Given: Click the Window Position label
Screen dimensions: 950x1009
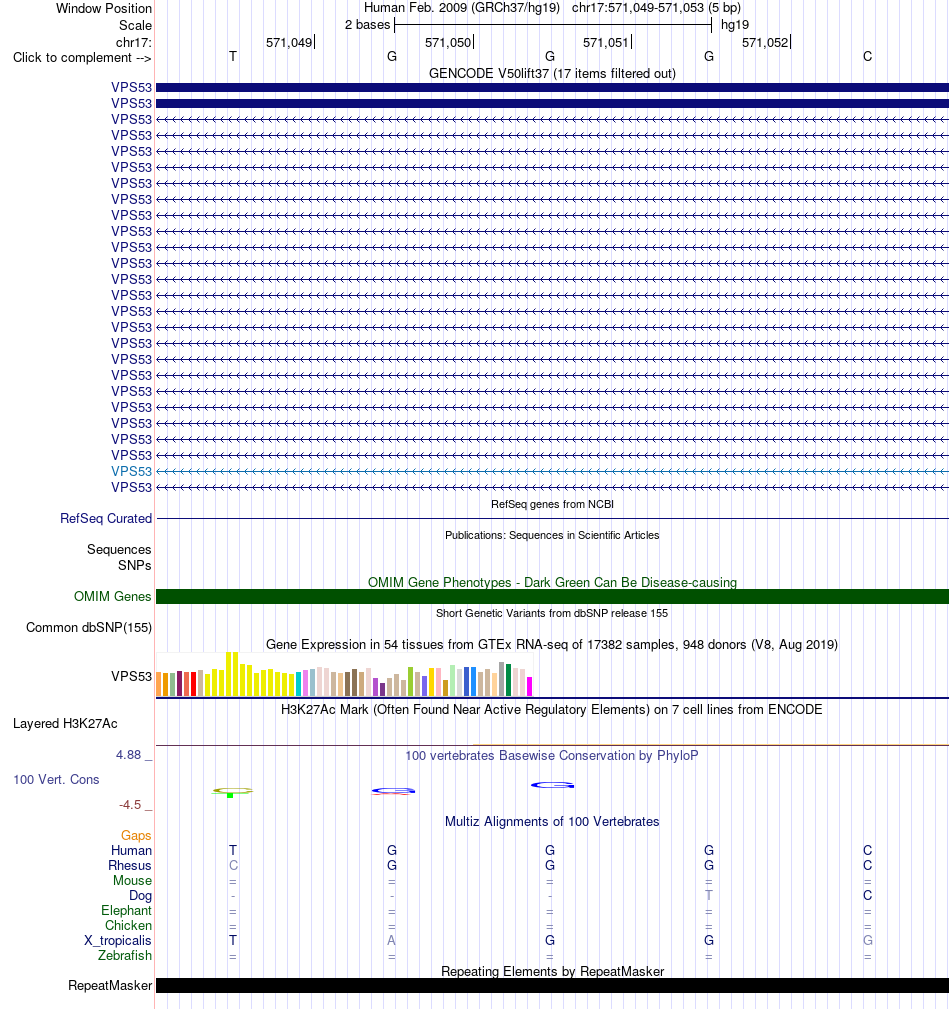Looking at the screenshot, I should click(104, 9).
